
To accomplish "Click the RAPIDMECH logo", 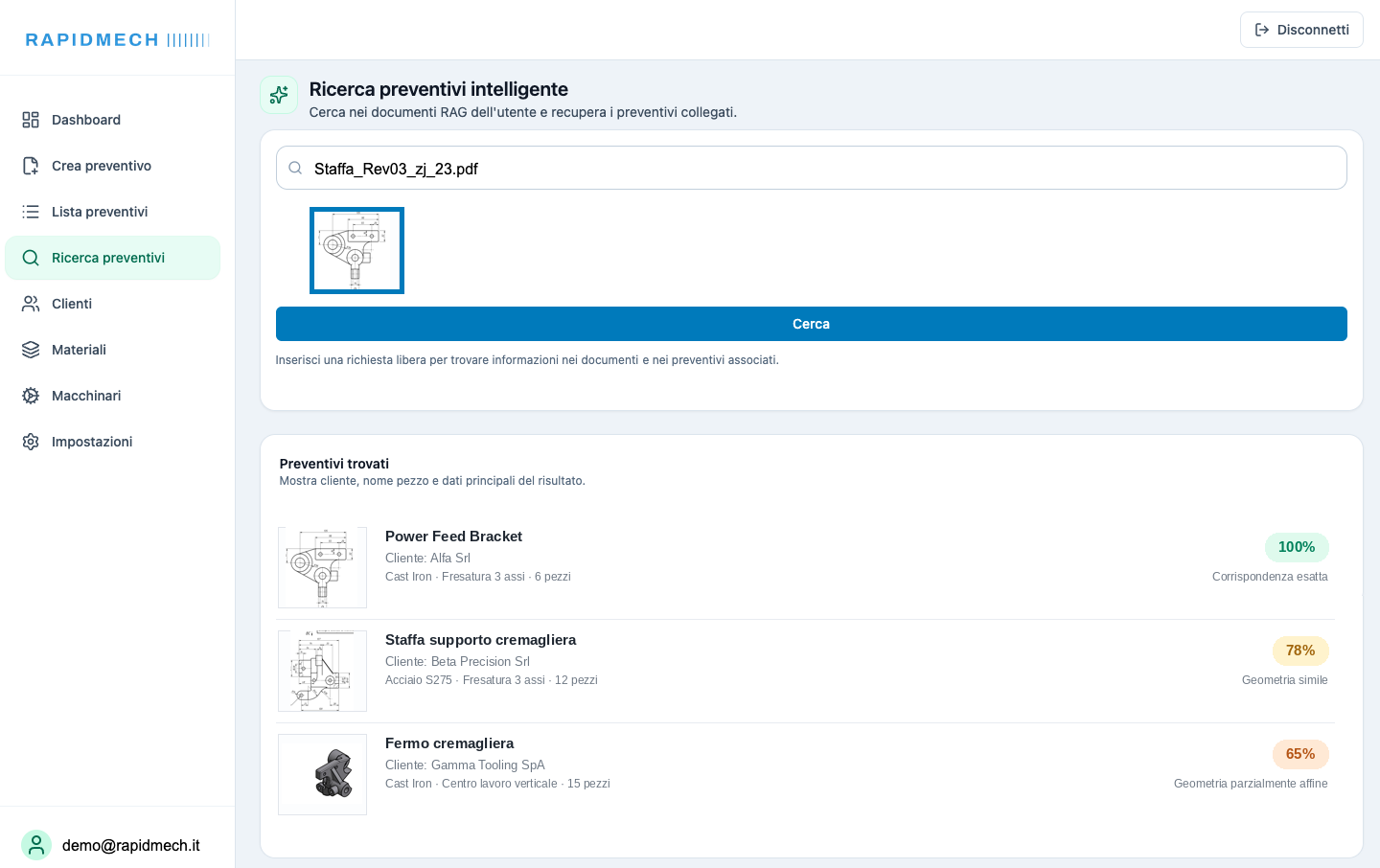I will (x=117, y=39).
